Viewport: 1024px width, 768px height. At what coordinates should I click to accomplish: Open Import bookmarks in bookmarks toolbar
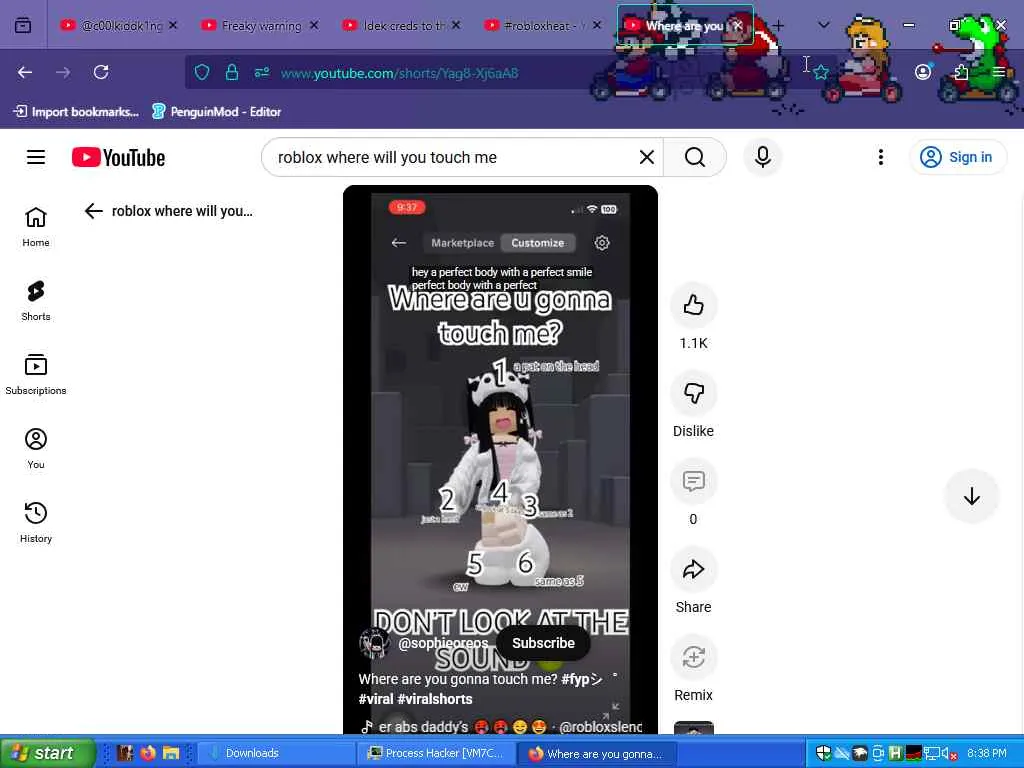pos(76,112)
